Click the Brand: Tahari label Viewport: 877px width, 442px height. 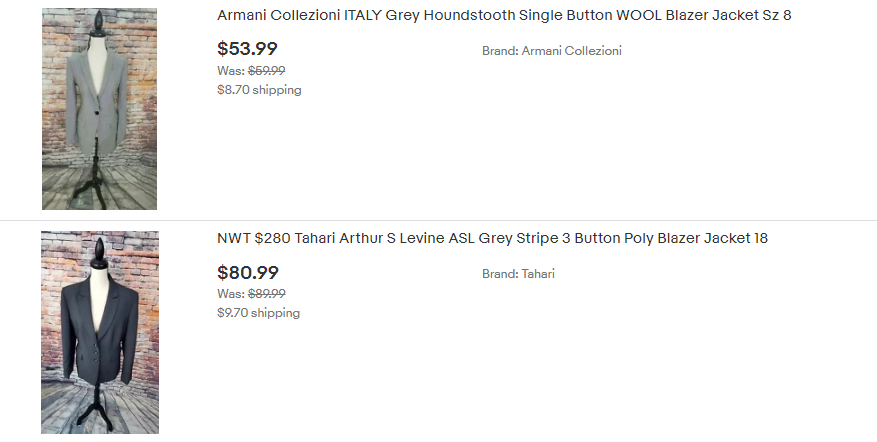coord(518,274)
